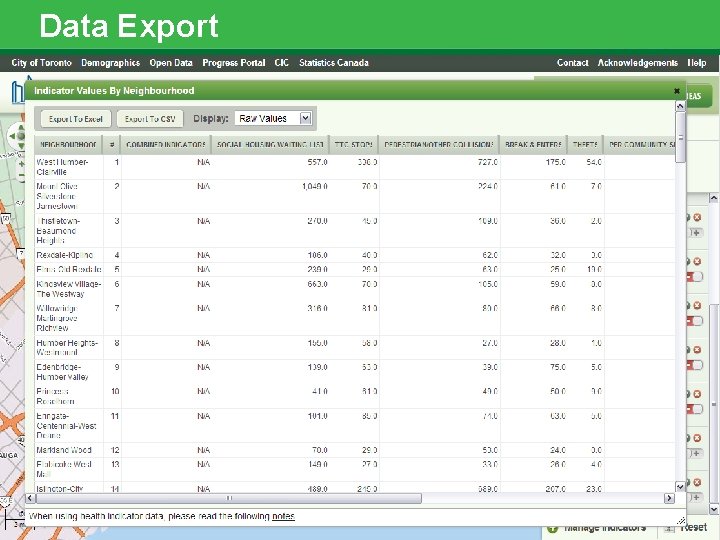This screenshot has height=540, width=720.
Task: Click the dialog resize grip at the bottom corner
Action: 681,521
